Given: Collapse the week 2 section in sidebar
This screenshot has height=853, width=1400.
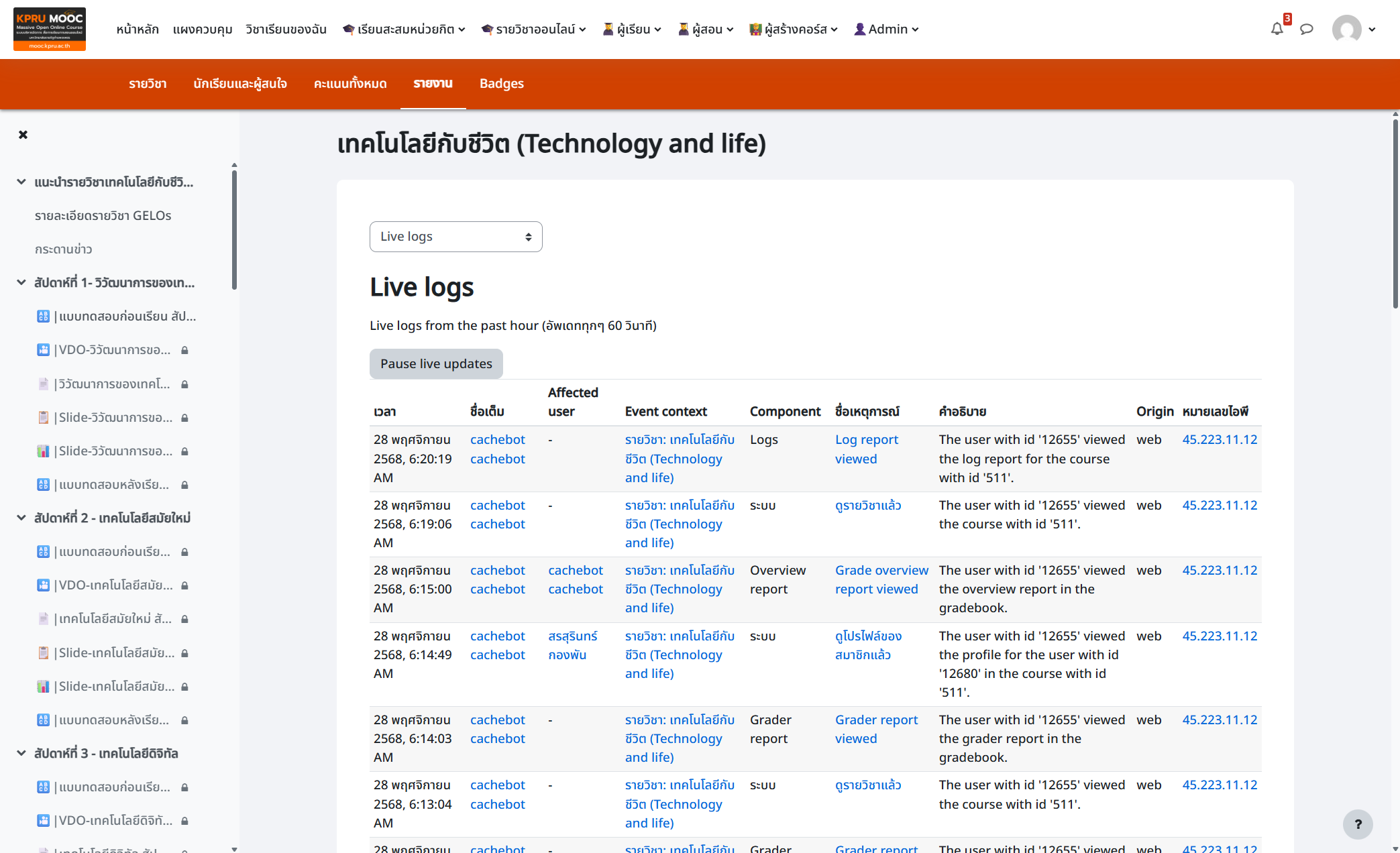Looking at the screenshot, I should tap(21, 518).
